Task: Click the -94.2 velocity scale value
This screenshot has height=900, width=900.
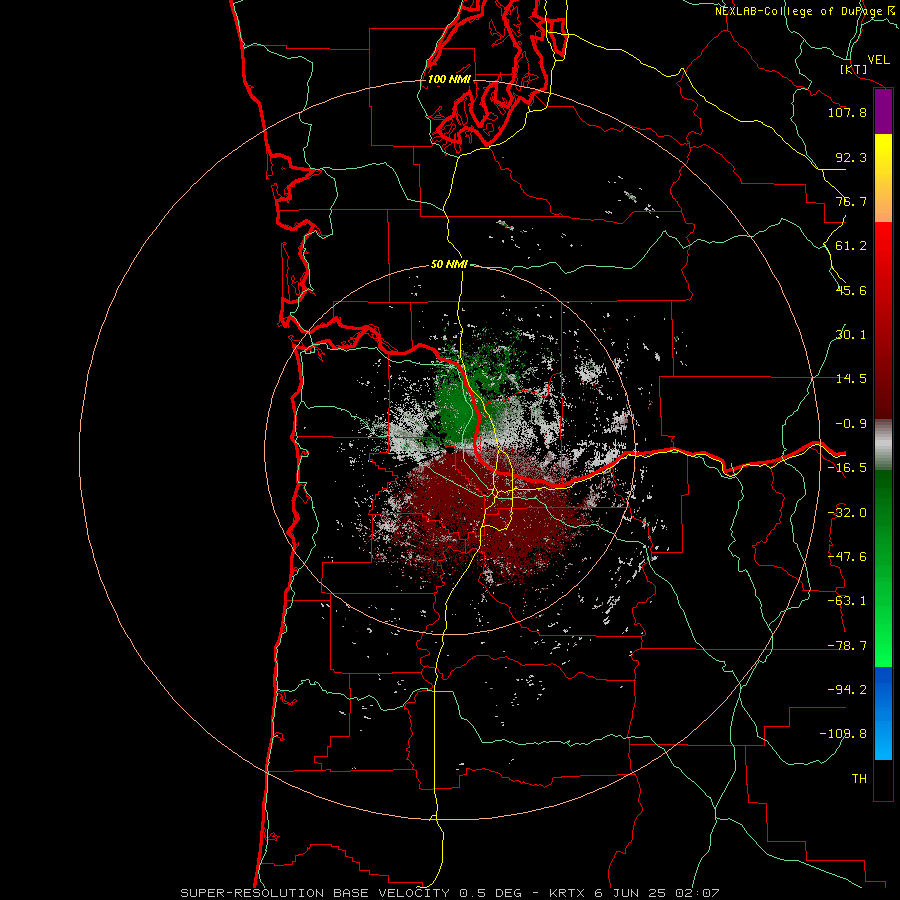Action: [847, 690]
